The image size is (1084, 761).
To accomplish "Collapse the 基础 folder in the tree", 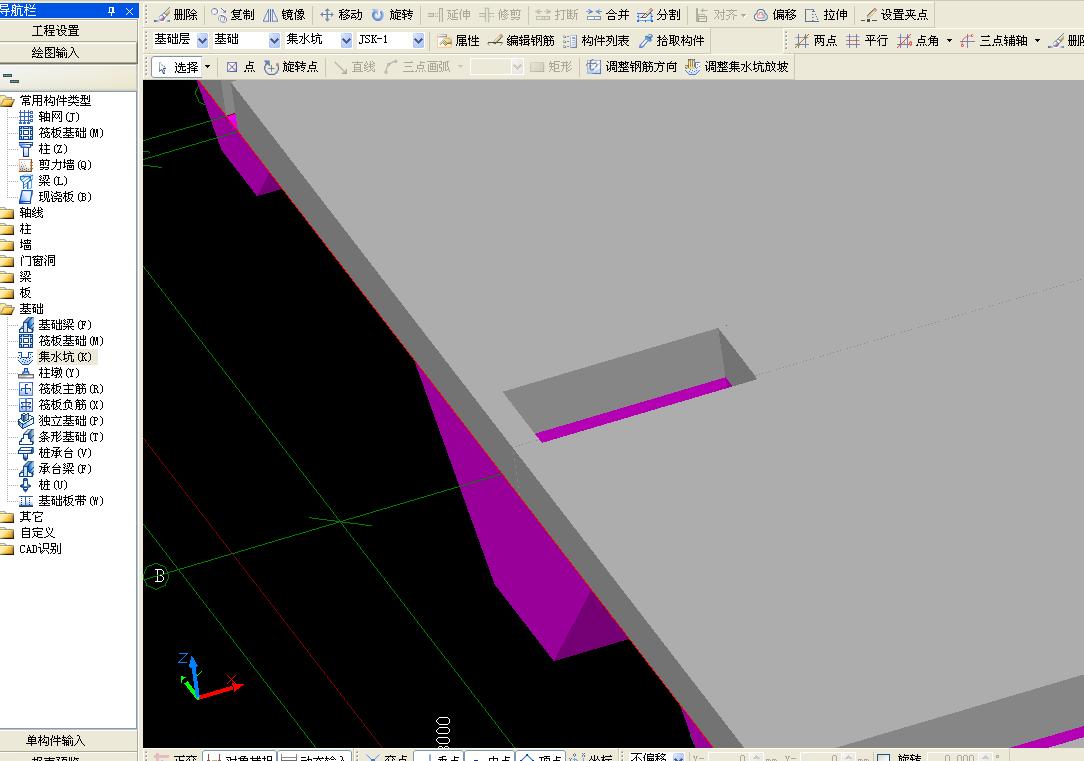I will pyautogui.click(x=8, y=309).
